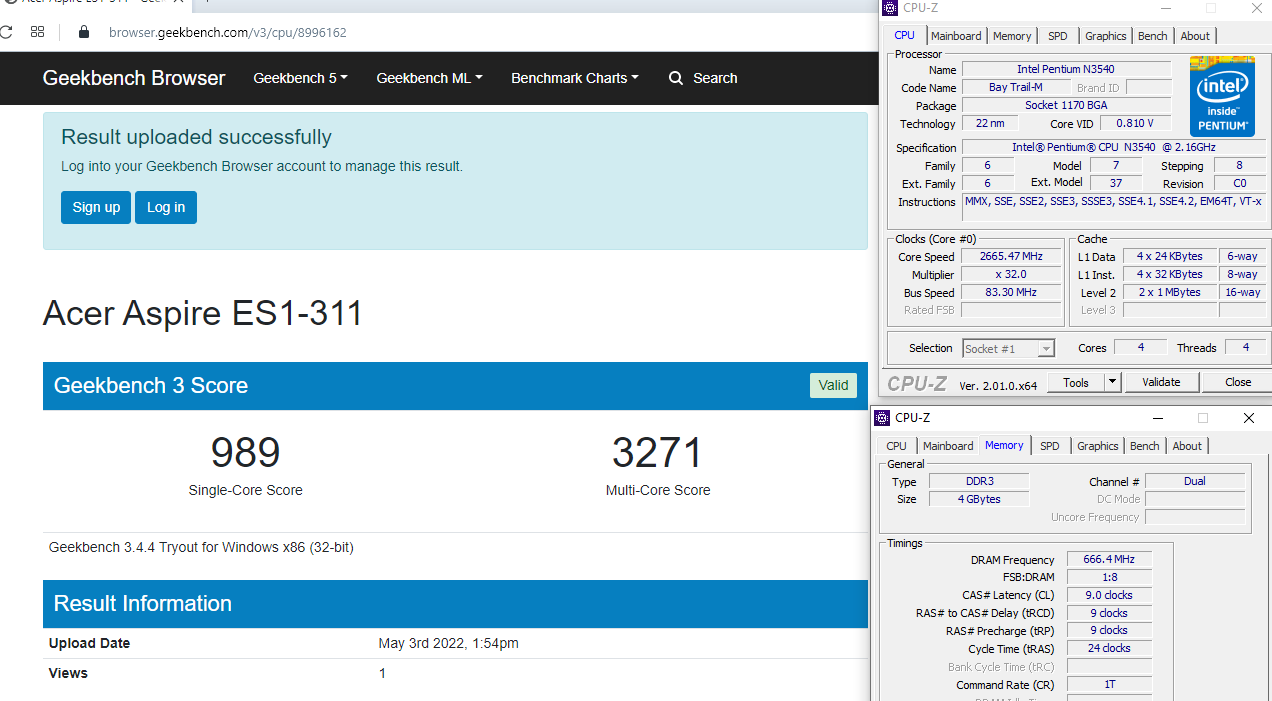Viewport: 1272px width, 701px height.
Task: Click the DRAM Frequency 666.4 MHz value
Action: 1109,560
